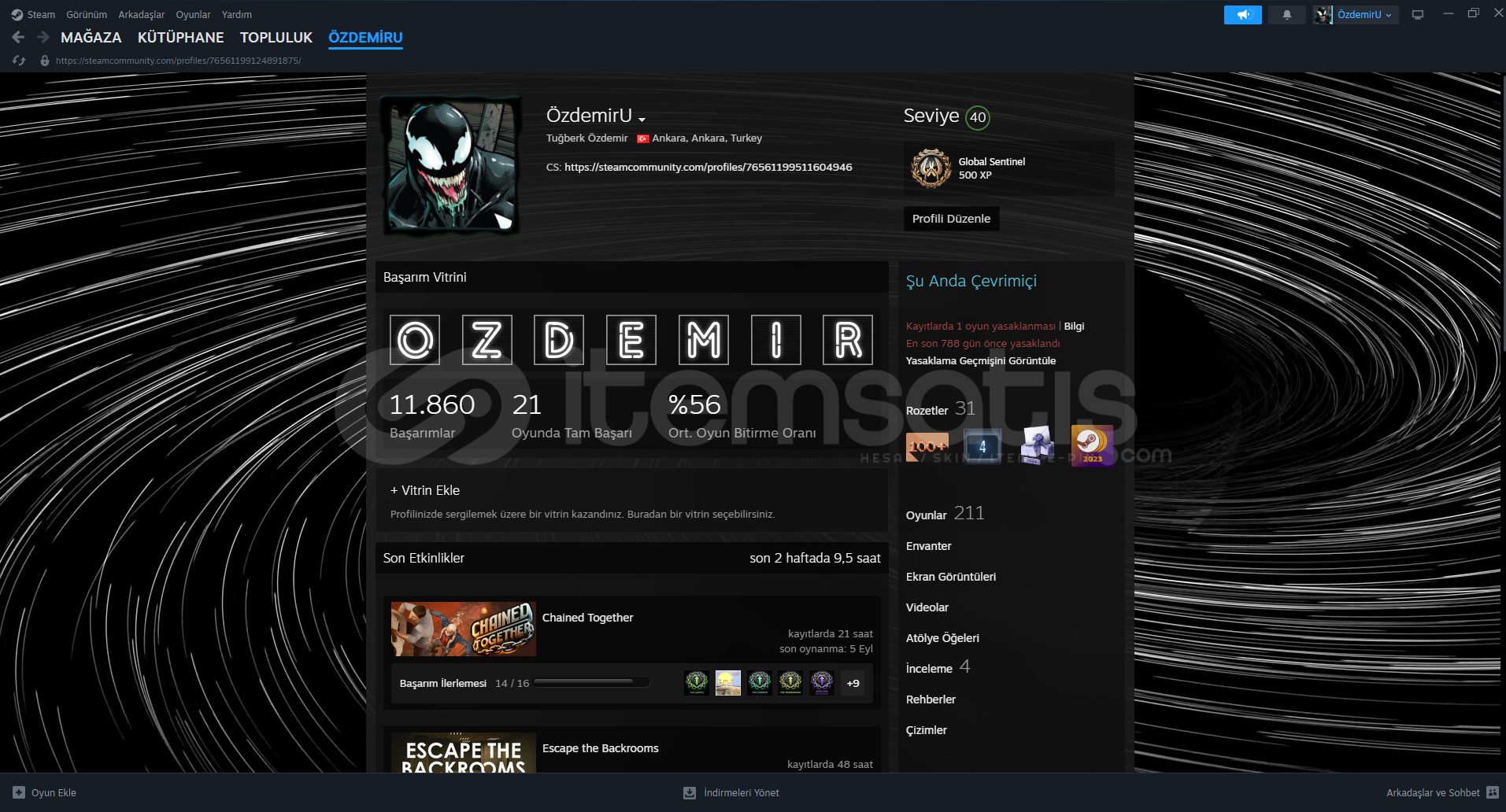Open Yasaklama Geçmişini Görüntüle link
1506x812 pixels.
pyautogui.click(x=981, y=360)
